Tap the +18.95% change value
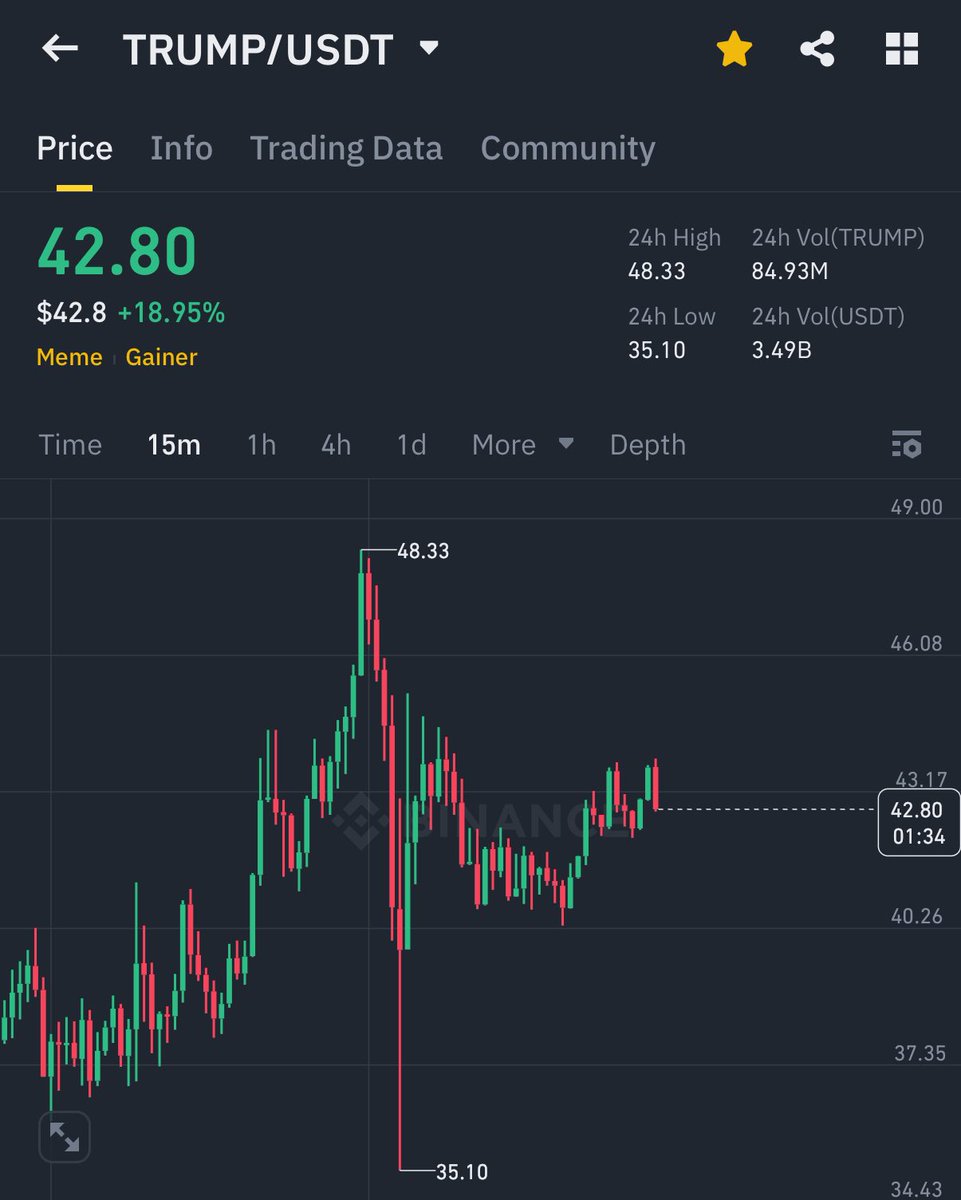Image resolution: width=961 pixels, height=1200 pixels. click(171, 313)
